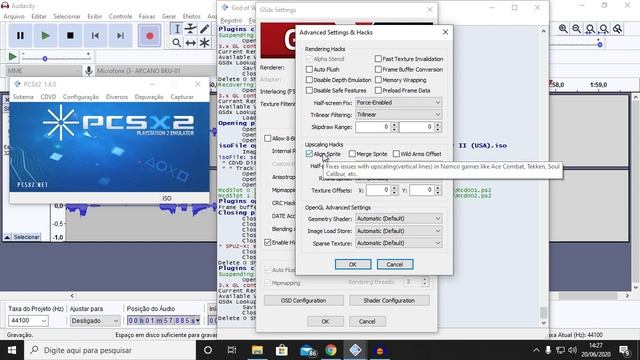640x360 pixels.
Task: Enable Wild Arms Offset checkbox
Action: pyautogui.click(x=396, y=154)
